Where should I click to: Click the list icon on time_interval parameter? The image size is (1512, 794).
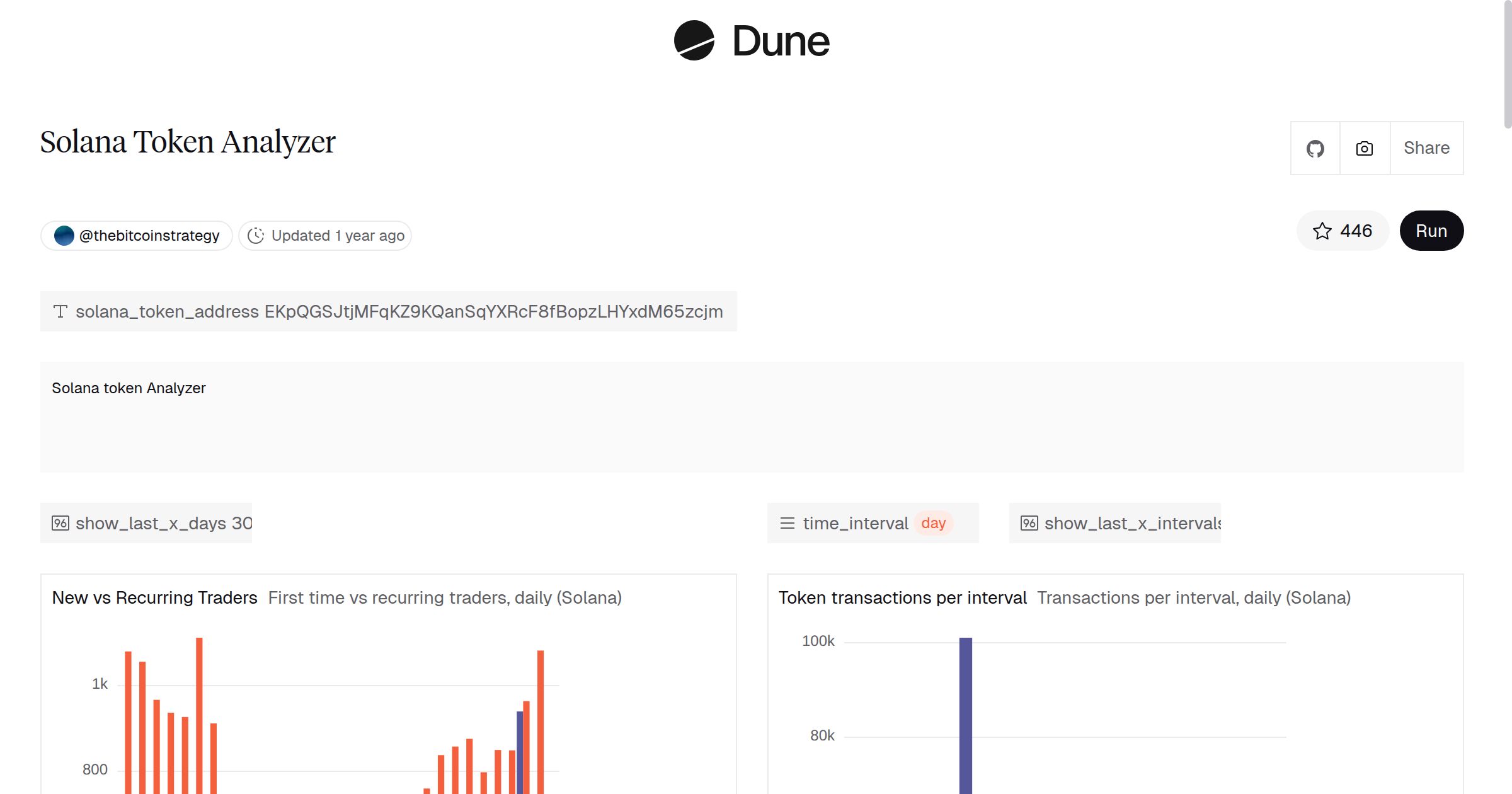[786, 522]
